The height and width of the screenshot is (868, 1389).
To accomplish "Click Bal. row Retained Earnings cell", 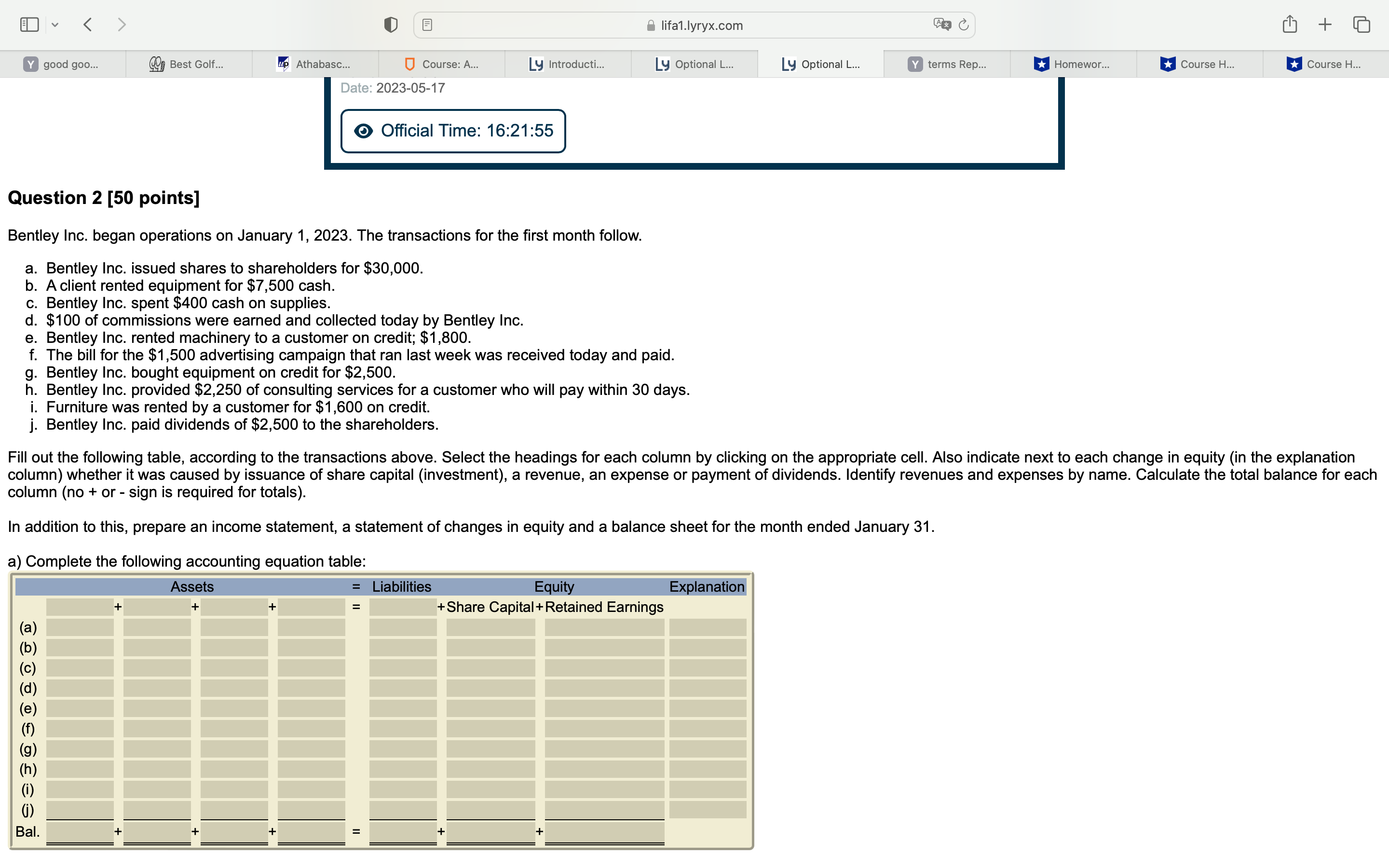I will point(604,832).
